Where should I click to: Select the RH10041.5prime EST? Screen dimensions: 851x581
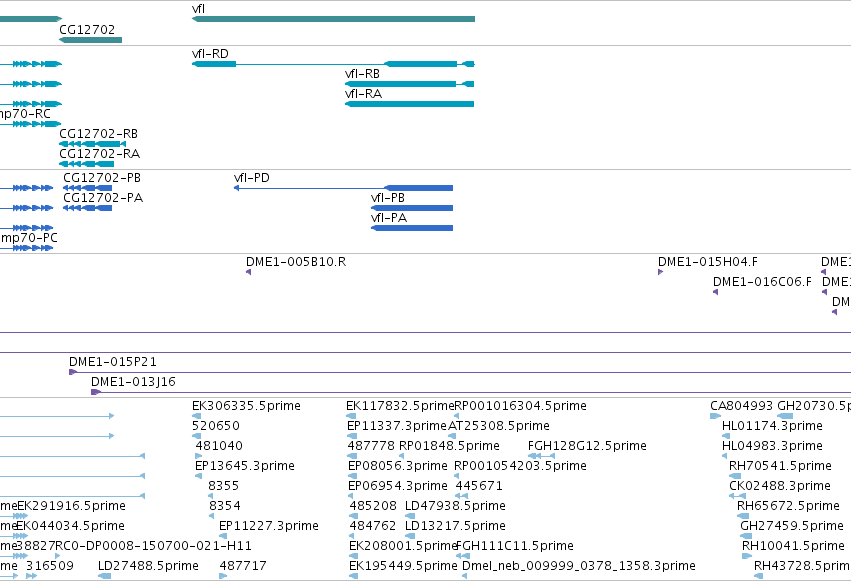point(747,556)
